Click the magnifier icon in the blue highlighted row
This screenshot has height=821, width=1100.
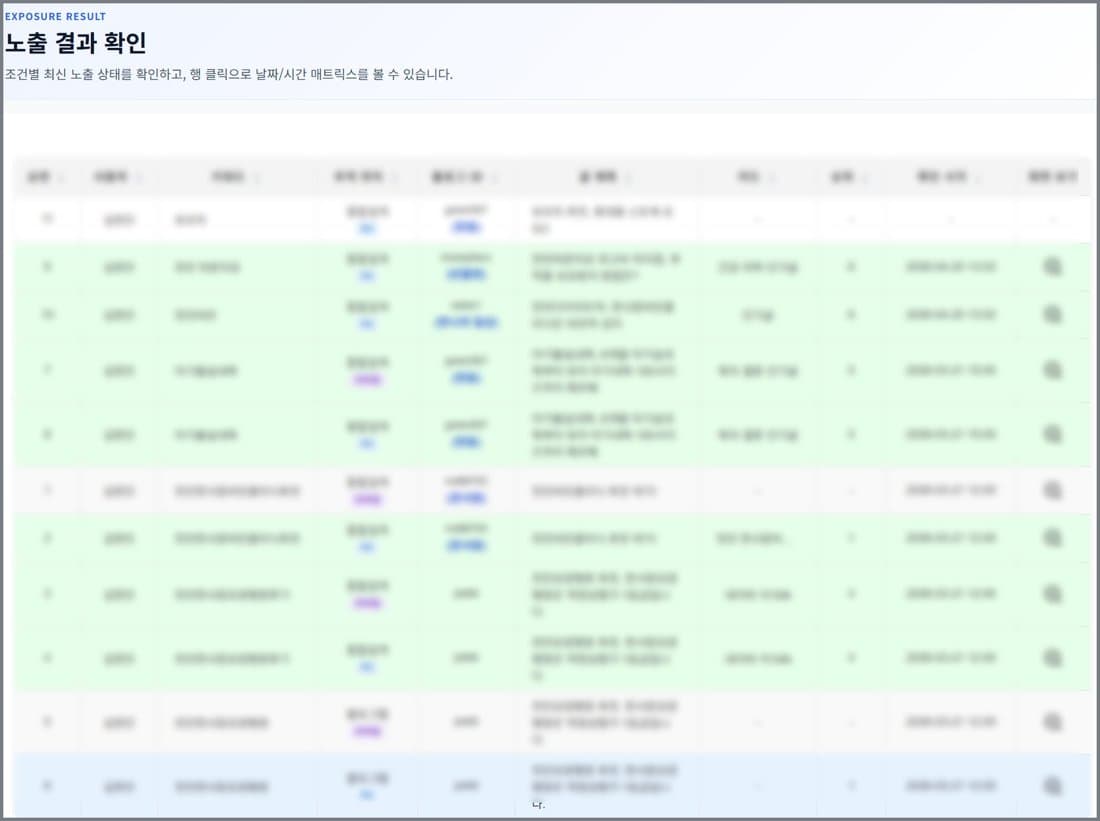tap(1052, 786)
